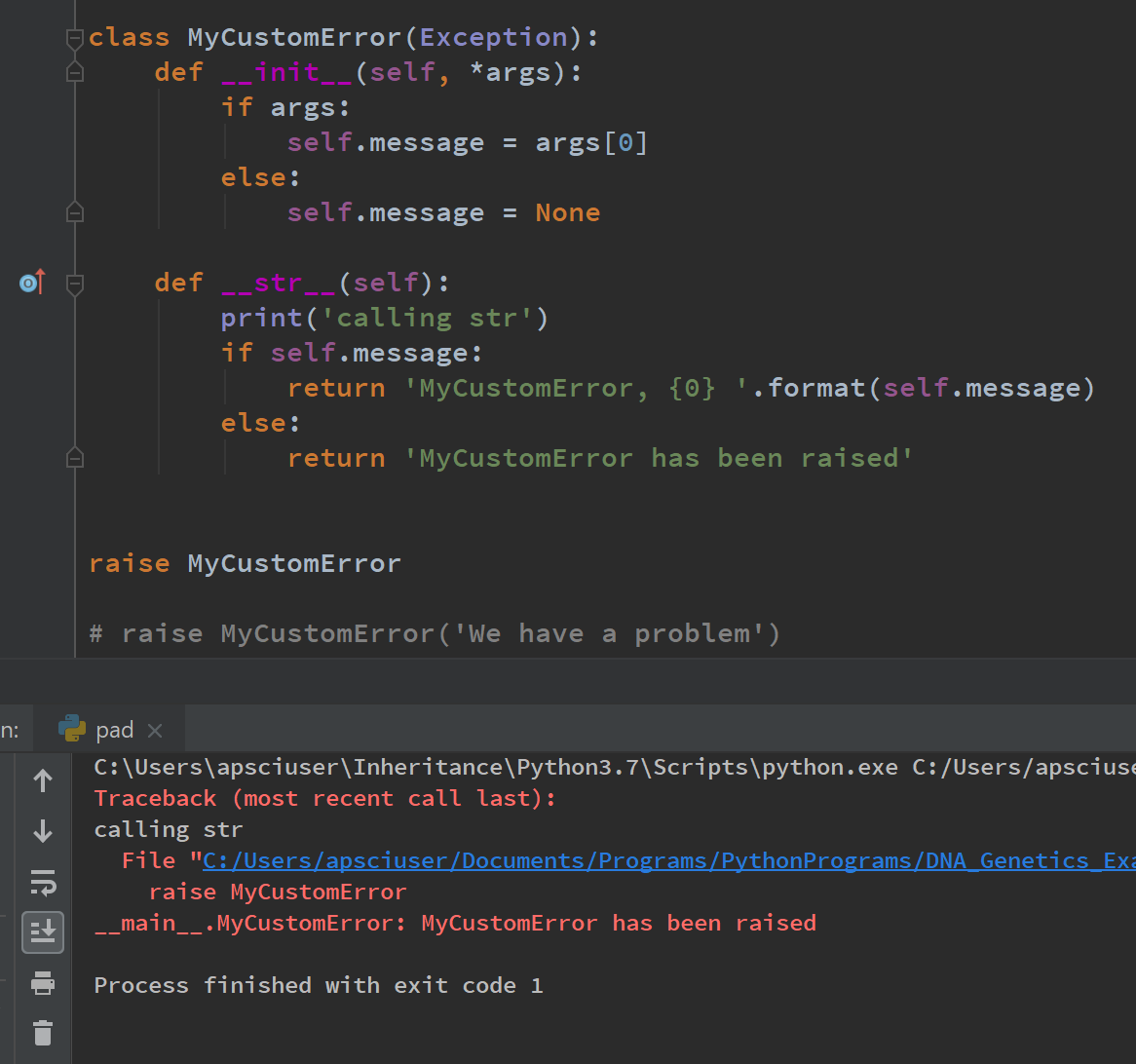Clear console output with trash icon
The height and width of the screenshot is (1064, 1136).
coord(43,1034)
